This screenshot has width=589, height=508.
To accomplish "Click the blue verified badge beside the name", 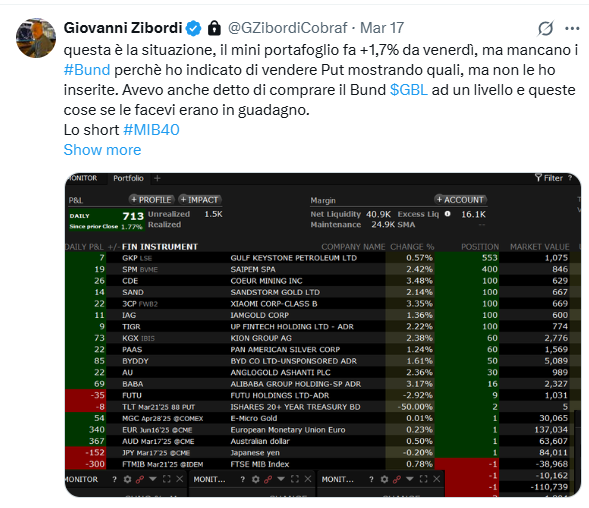I will [x=194, y=28].
